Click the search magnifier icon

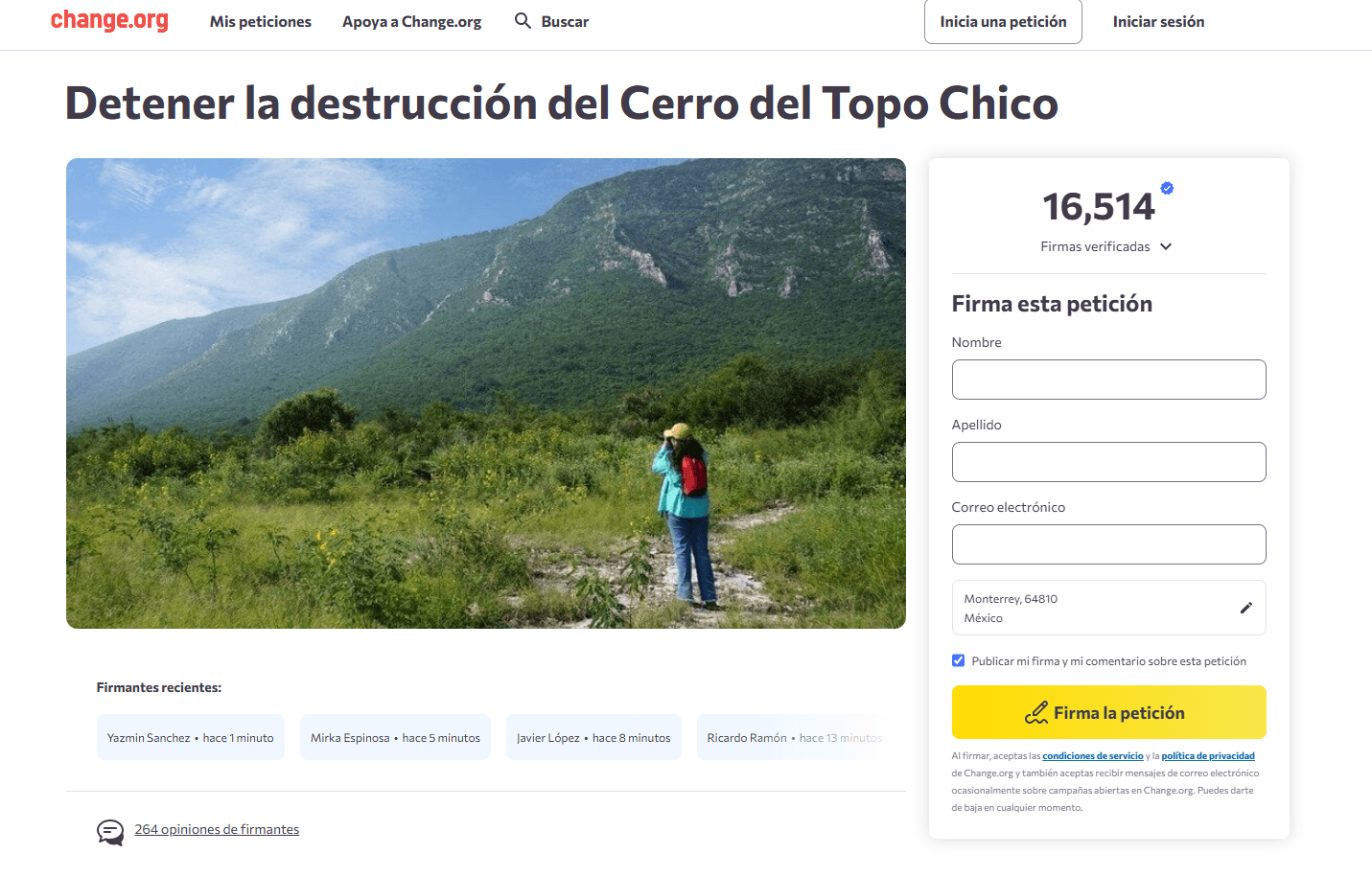[x=523, y=20]
